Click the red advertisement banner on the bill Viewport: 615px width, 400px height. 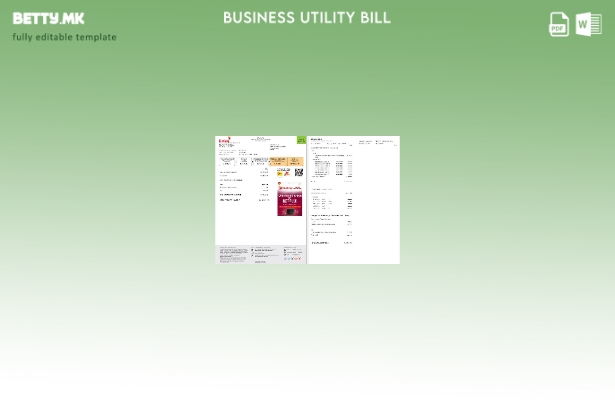pos(290,198)
